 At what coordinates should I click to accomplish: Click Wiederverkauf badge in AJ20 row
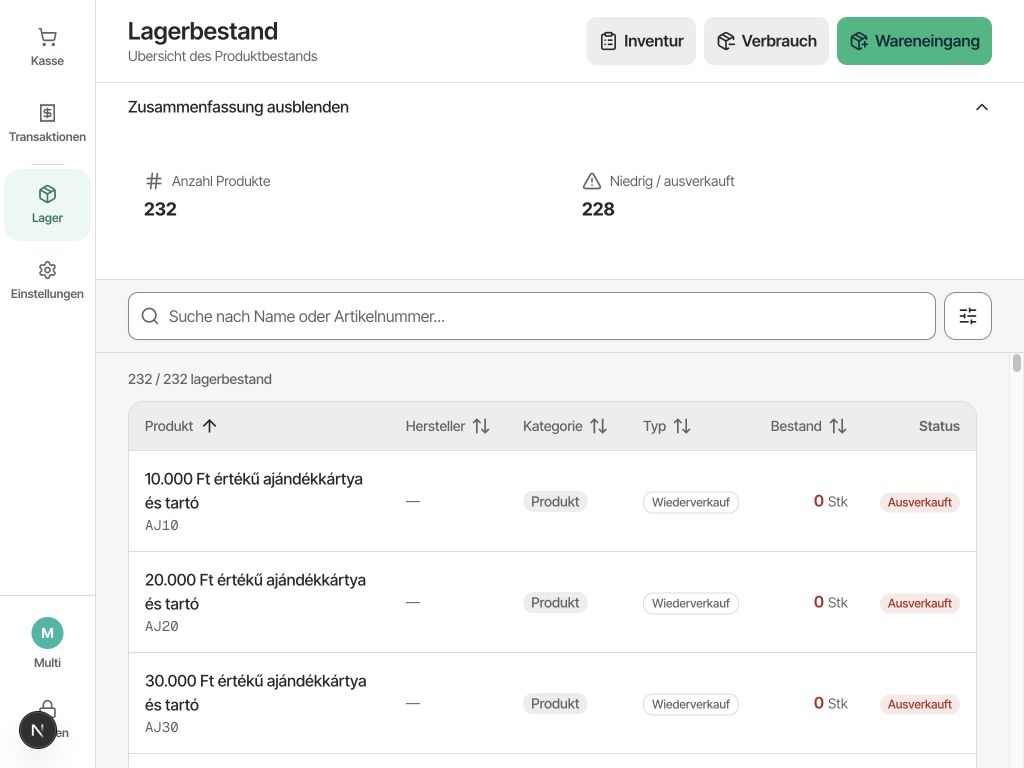[691, 603]
